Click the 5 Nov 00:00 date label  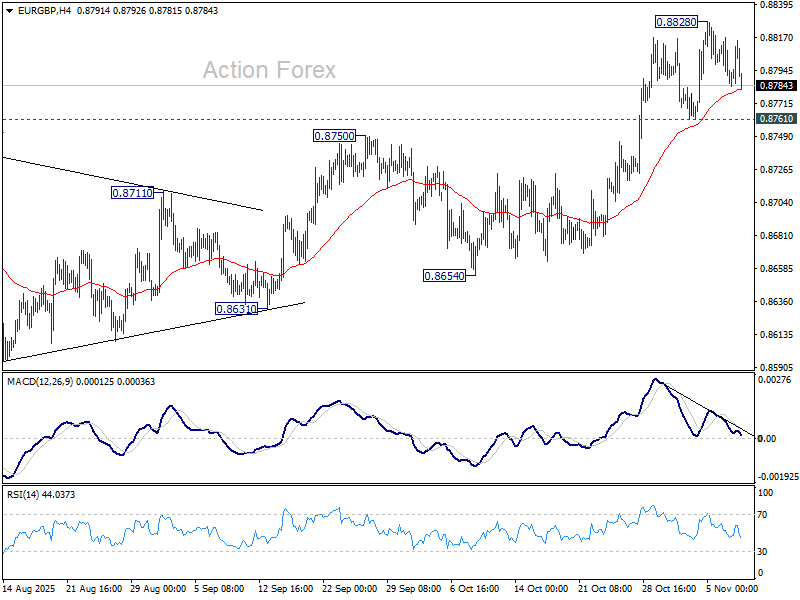pos(733,589)
